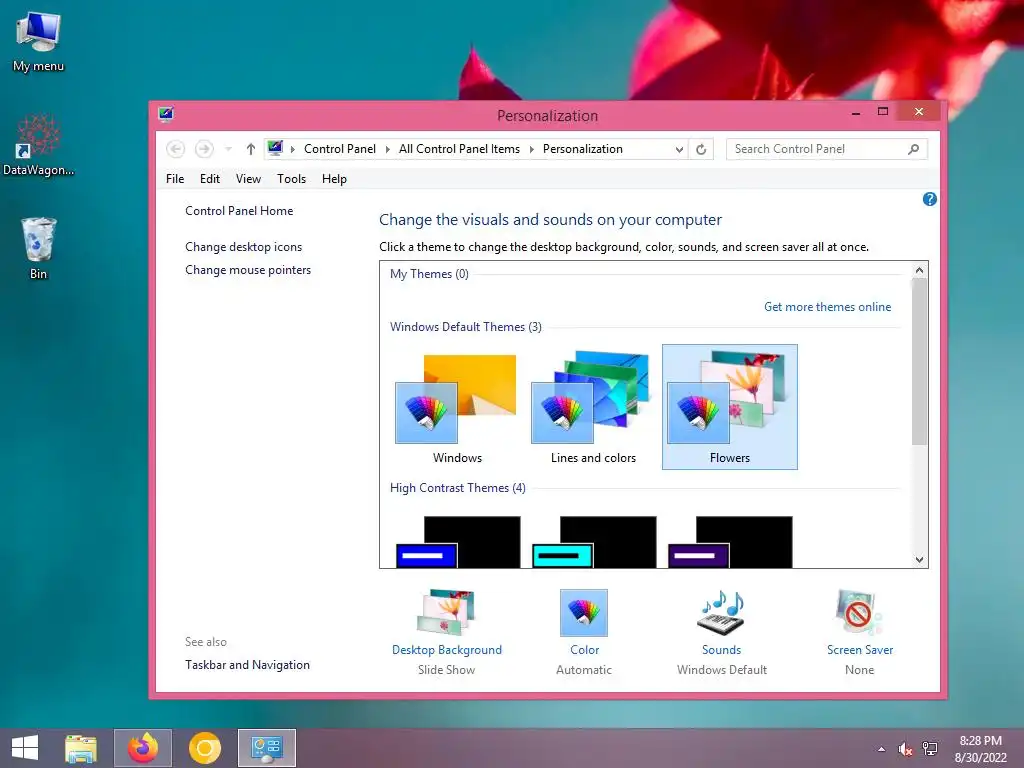Open the File menu
The width and height of the screenshot is (1024, 768).
pyautogui.click(x=175, y=179)
